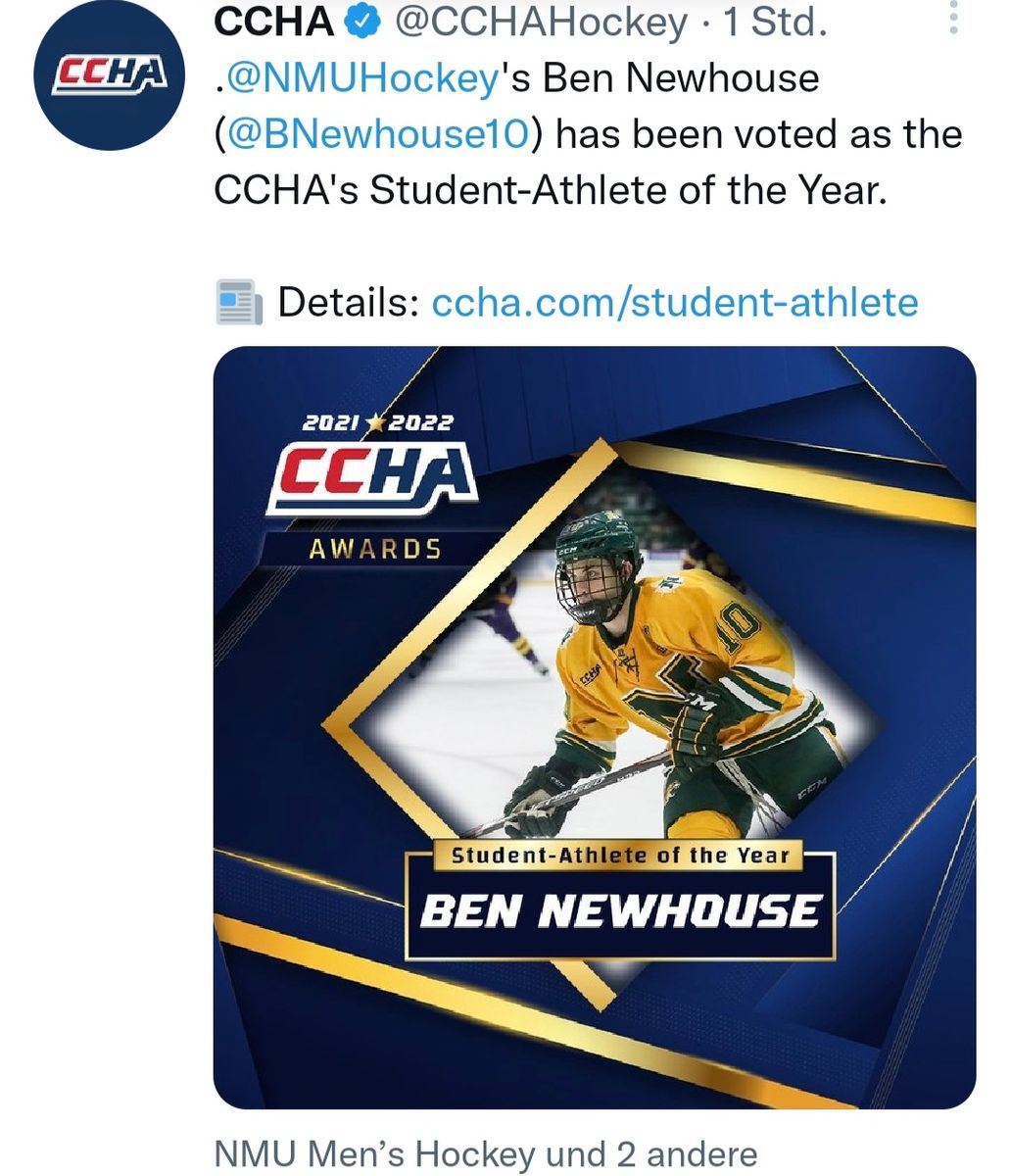Viewport: 1010px width, 1176px height.
Task: Click the CCHA display name
Action: tap(273, 23)
